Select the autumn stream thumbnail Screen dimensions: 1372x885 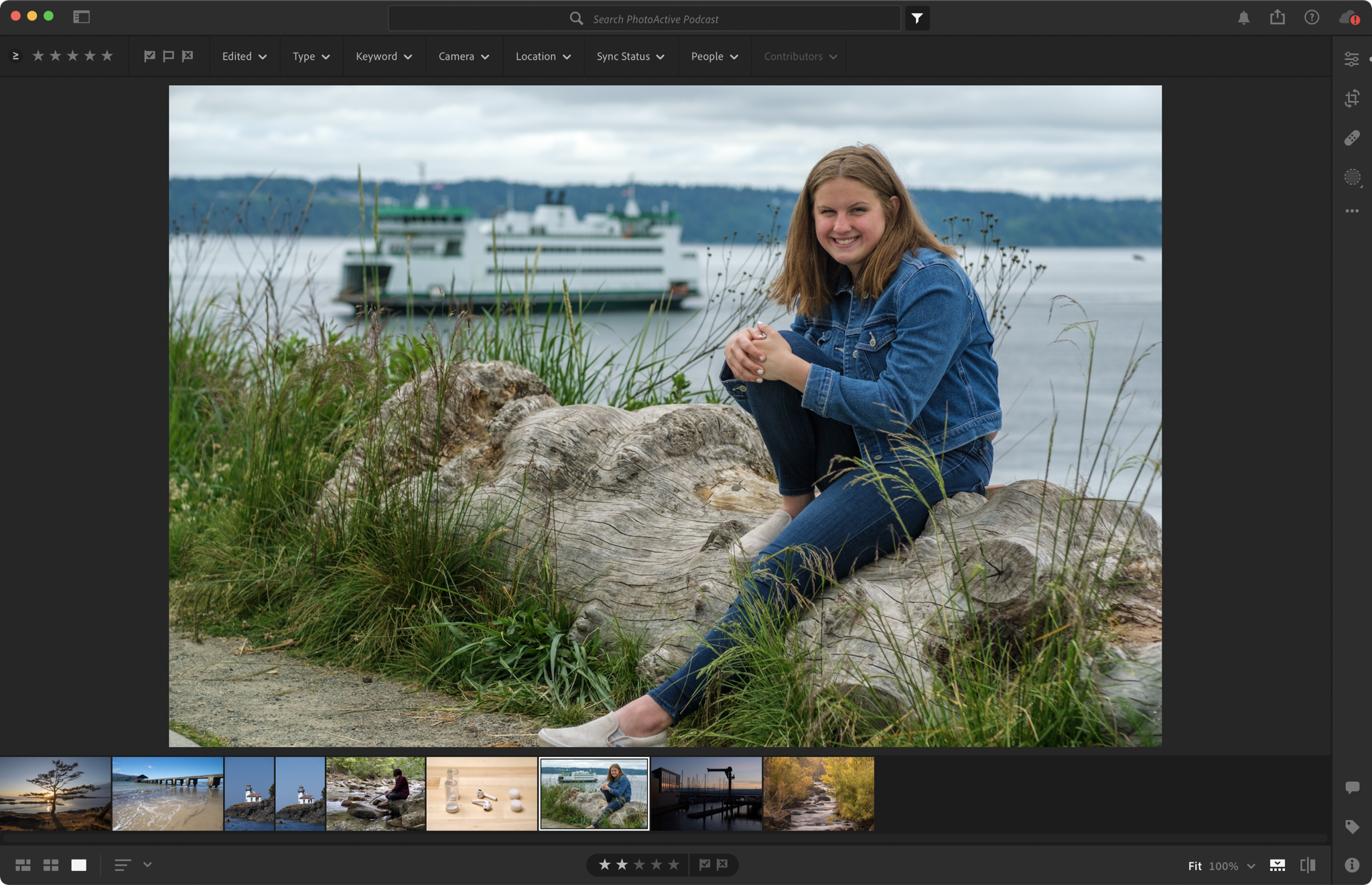tap(819, 794)
